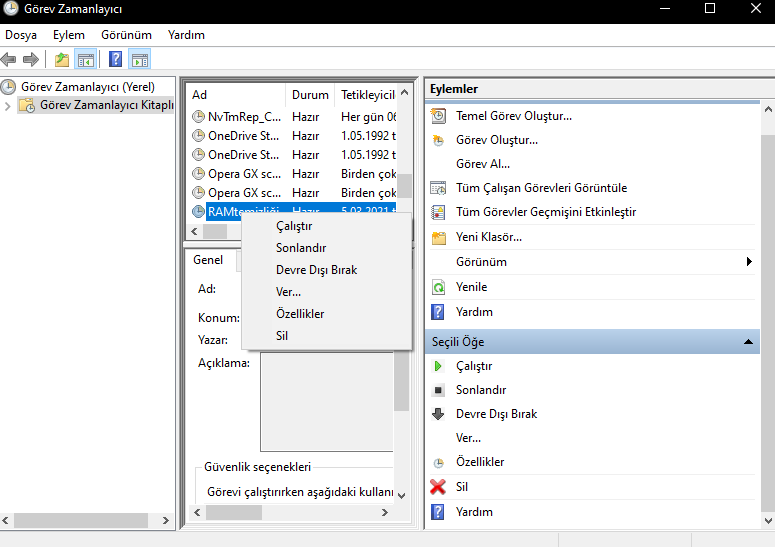
Task: Click the left tree pane scroll-right arrow
Action: pos(166,520)
